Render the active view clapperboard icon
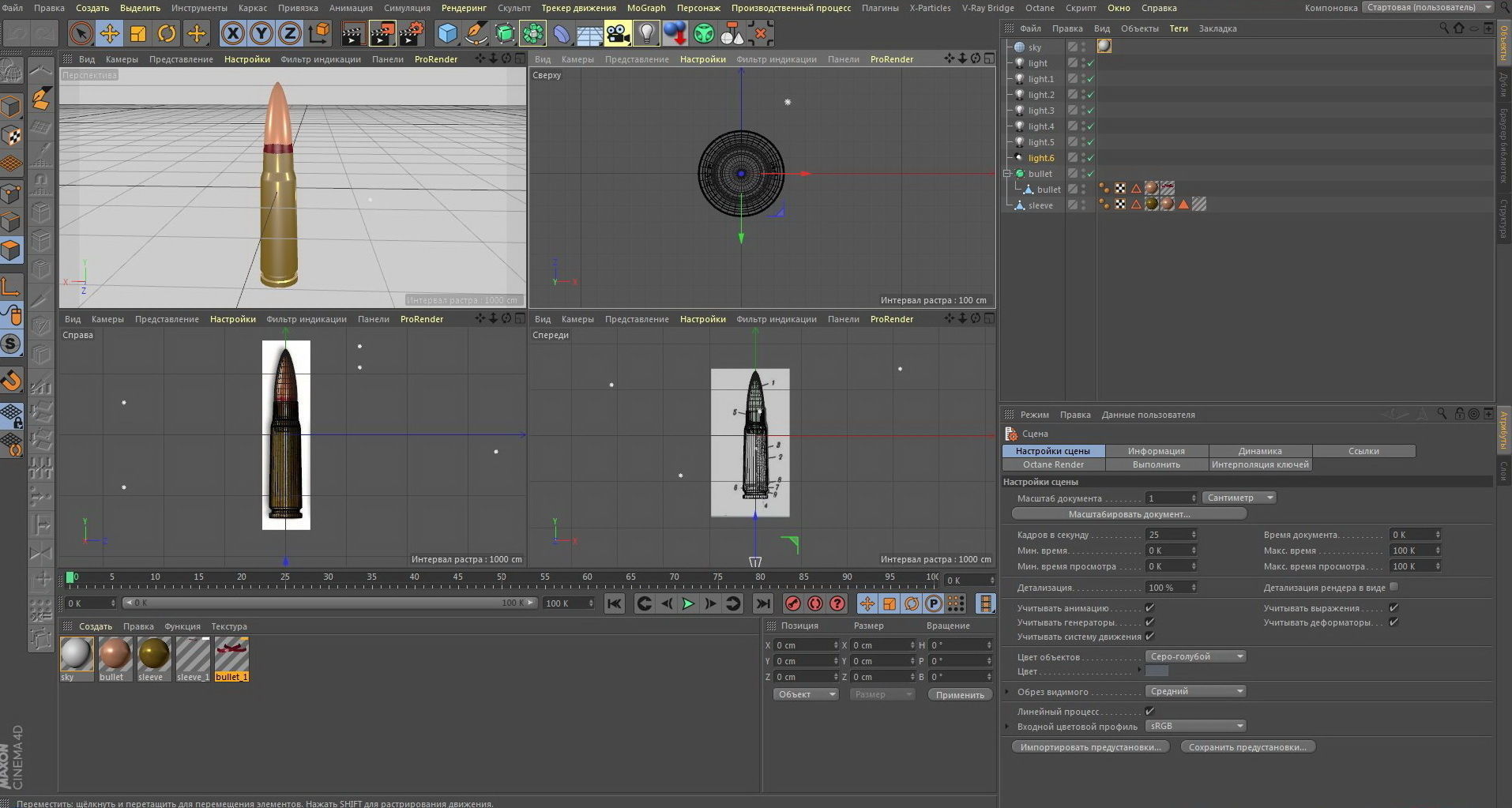This screenshot has height=808, width=1512. coord(353,33)
